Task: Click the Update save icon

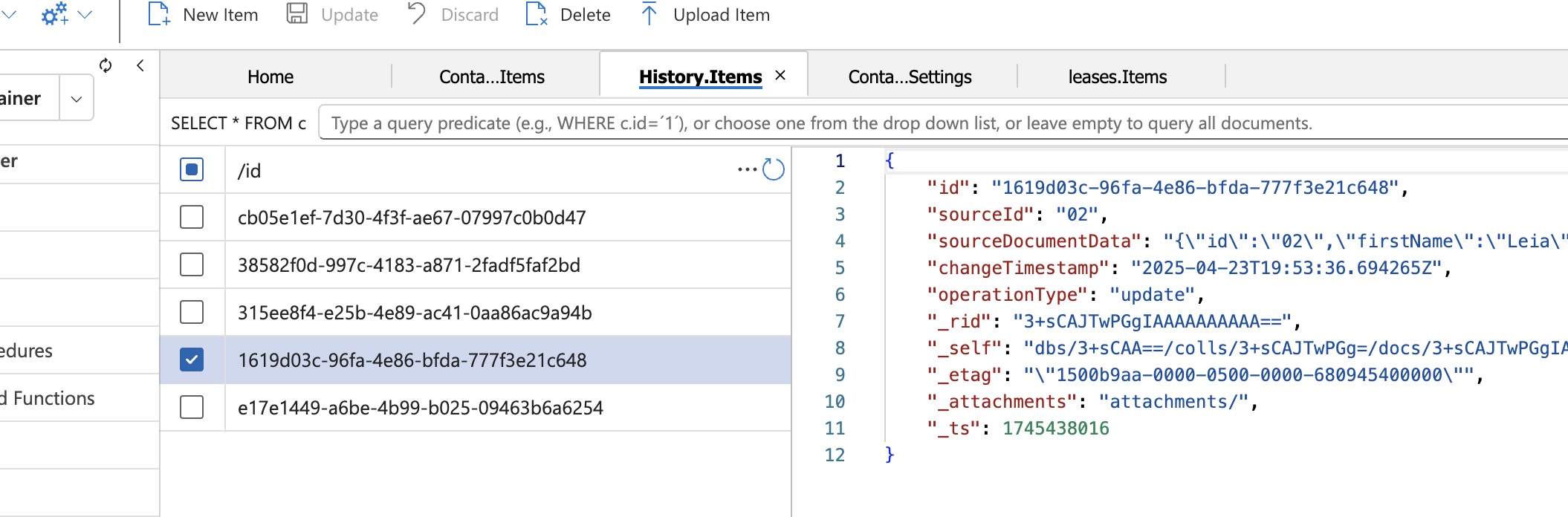Action: coord(297,14)
